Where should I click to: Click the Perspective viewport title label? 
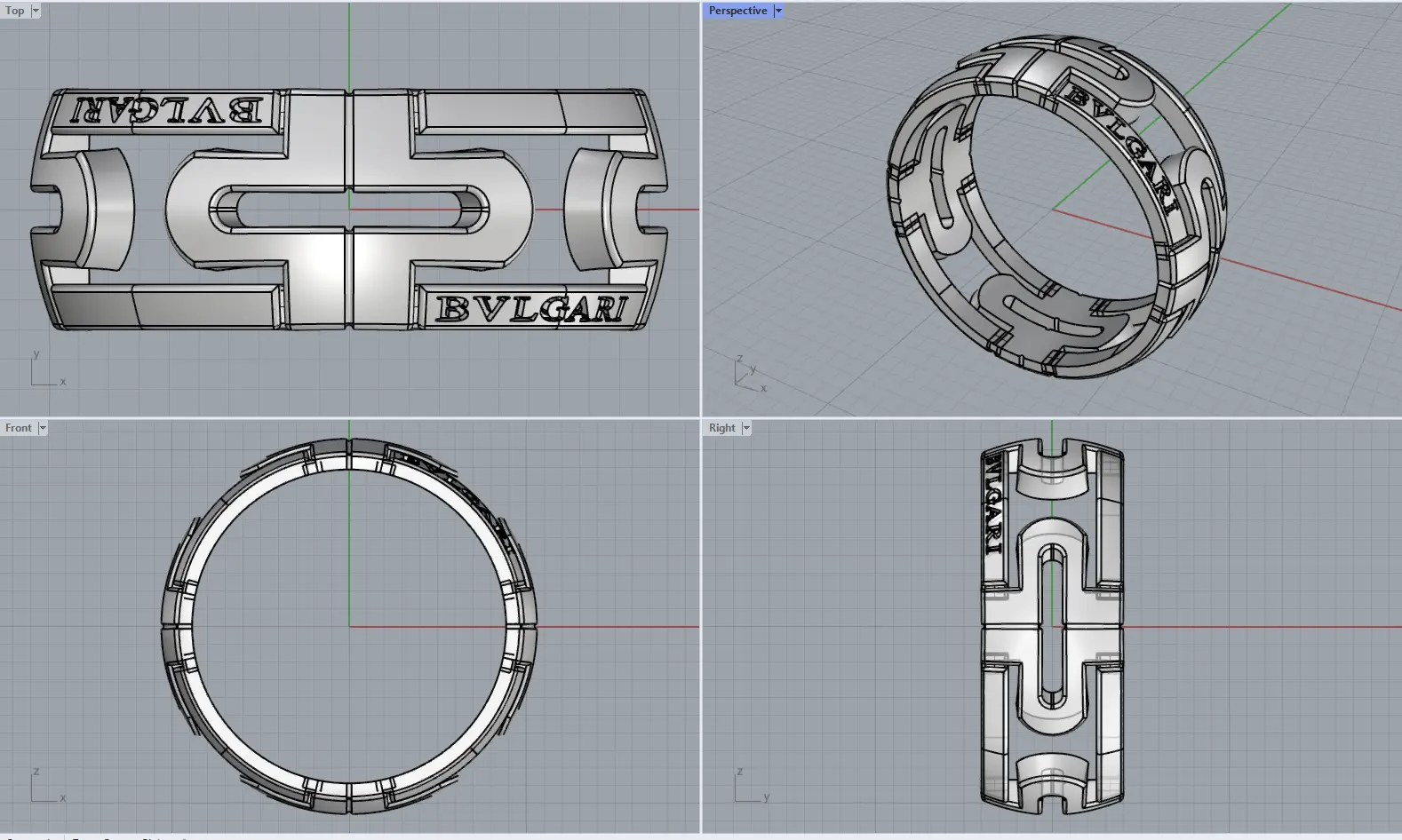(x=737, y=11)
